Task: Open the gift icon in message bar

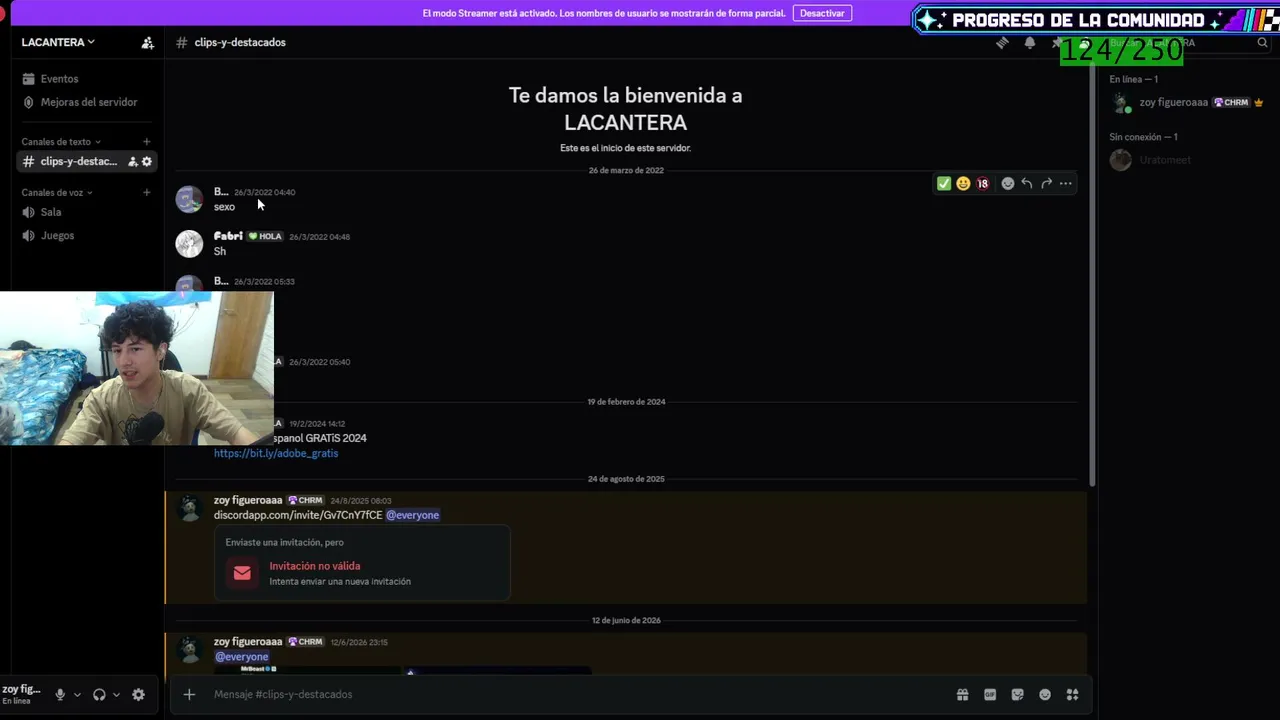Action: point(962,695)
